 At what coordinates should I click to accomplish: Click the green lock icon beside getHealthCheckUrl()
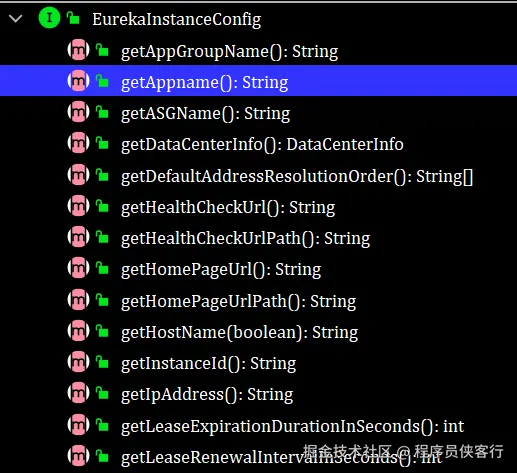pos(102,205)
